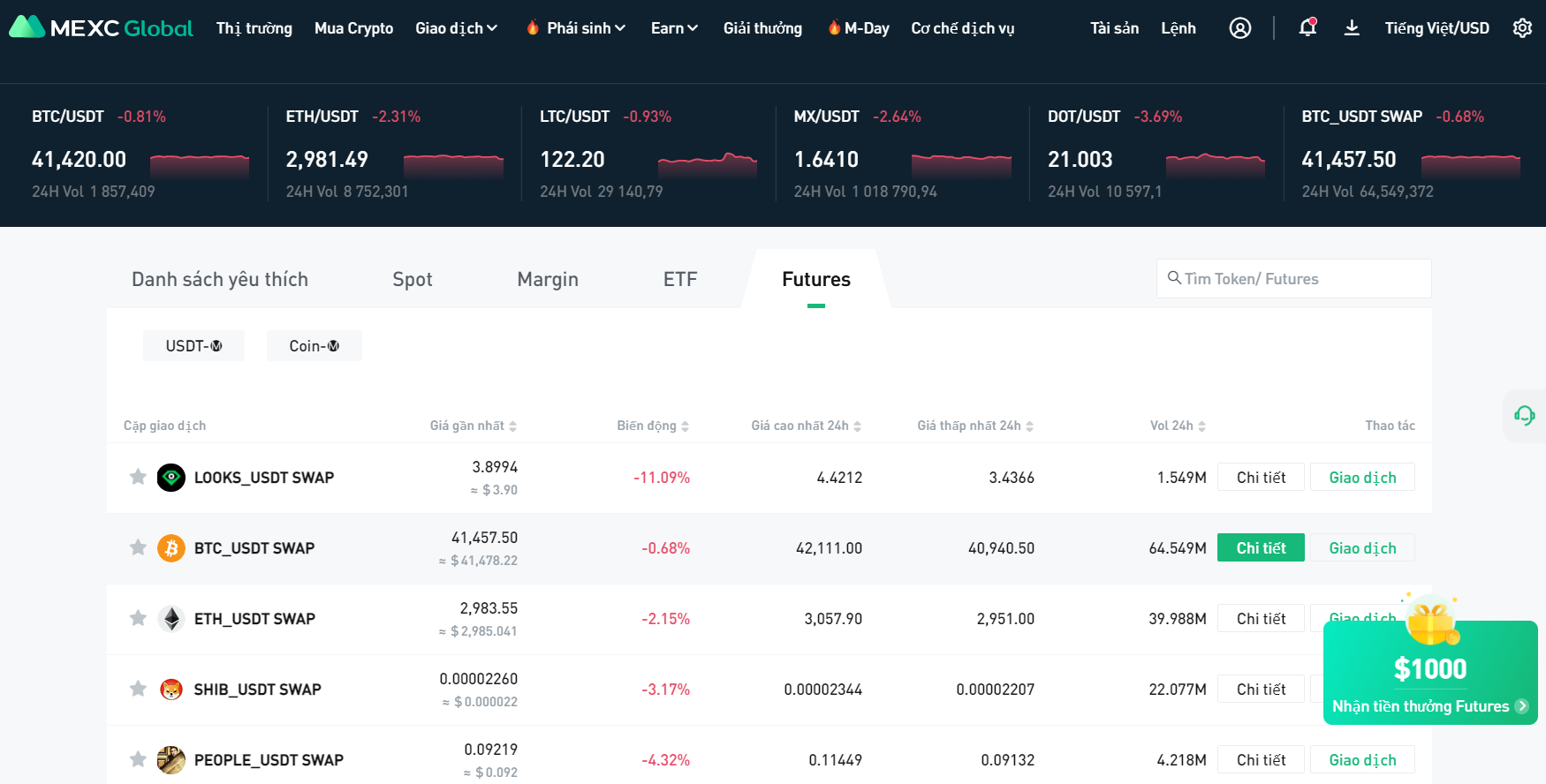Favorite SHIB_USDT SWAP with the star

tap(138, 690)
